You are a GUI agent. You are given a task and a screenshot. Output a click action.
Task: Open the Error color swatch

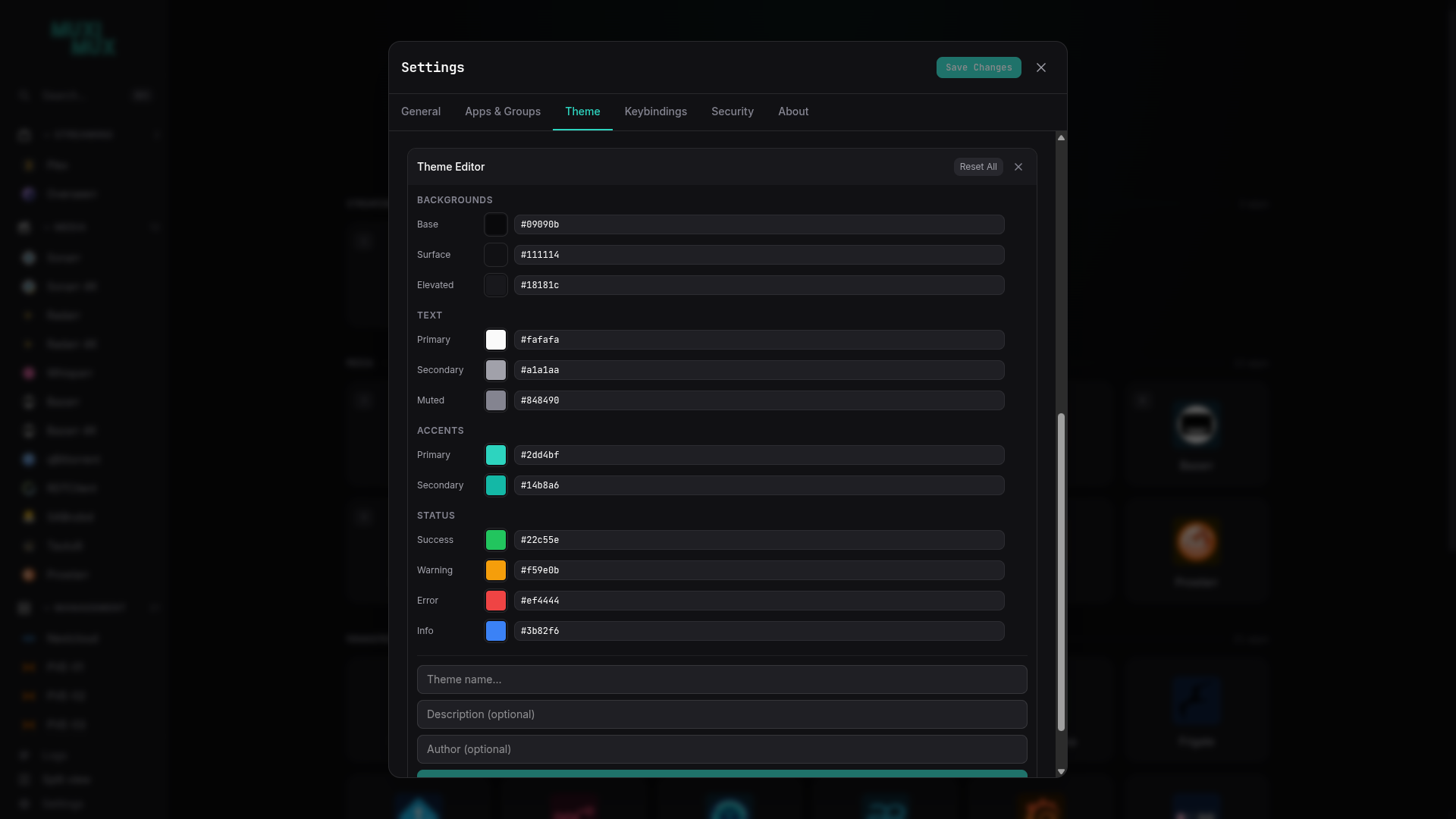coord(496,601)
